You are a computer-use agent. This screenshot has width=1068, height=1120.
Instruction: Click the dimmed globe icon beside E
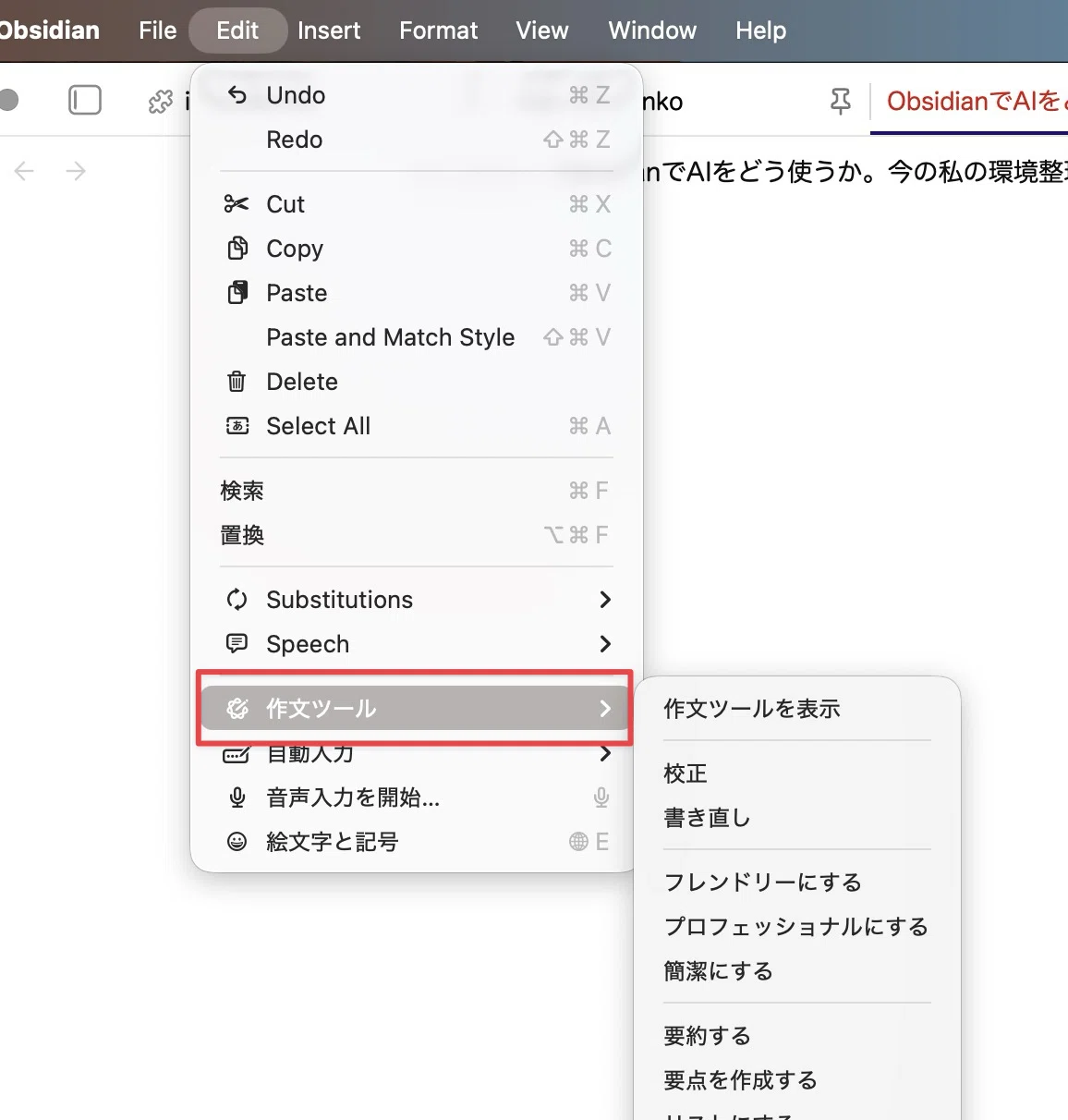point(579,841)
